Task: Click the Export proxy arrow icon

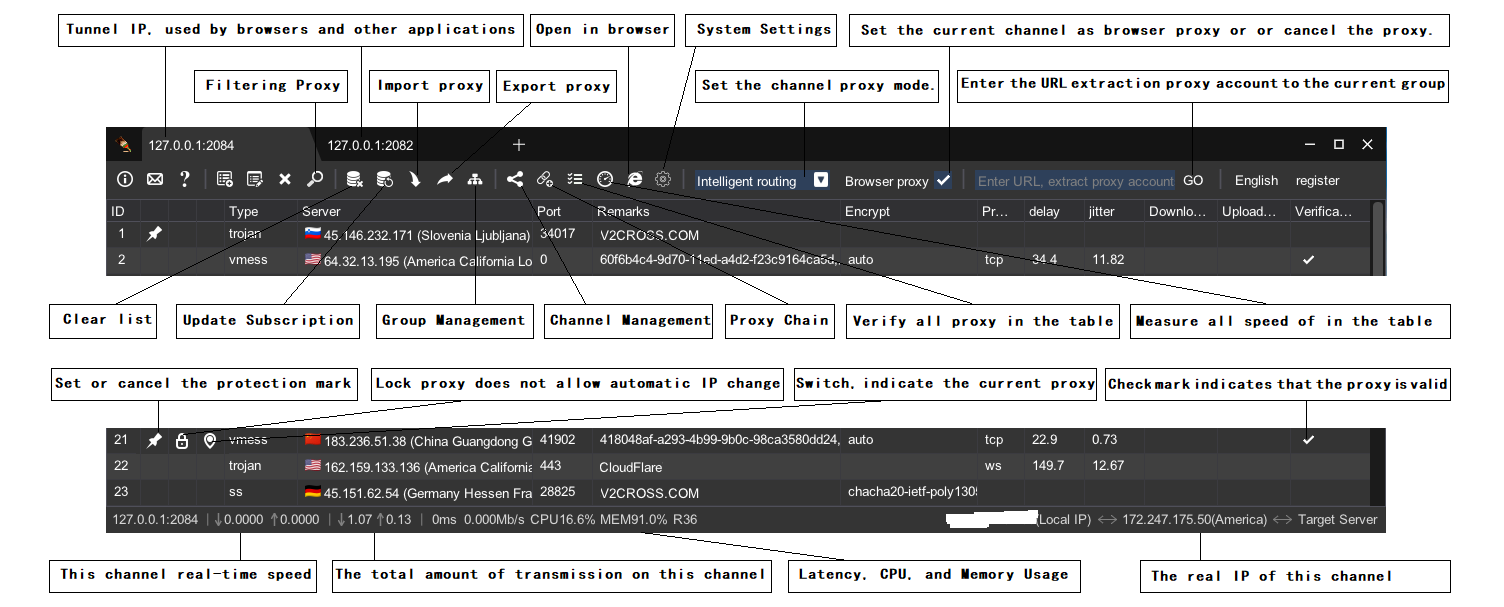Action: pyautogui.click(x=445, y=180)
